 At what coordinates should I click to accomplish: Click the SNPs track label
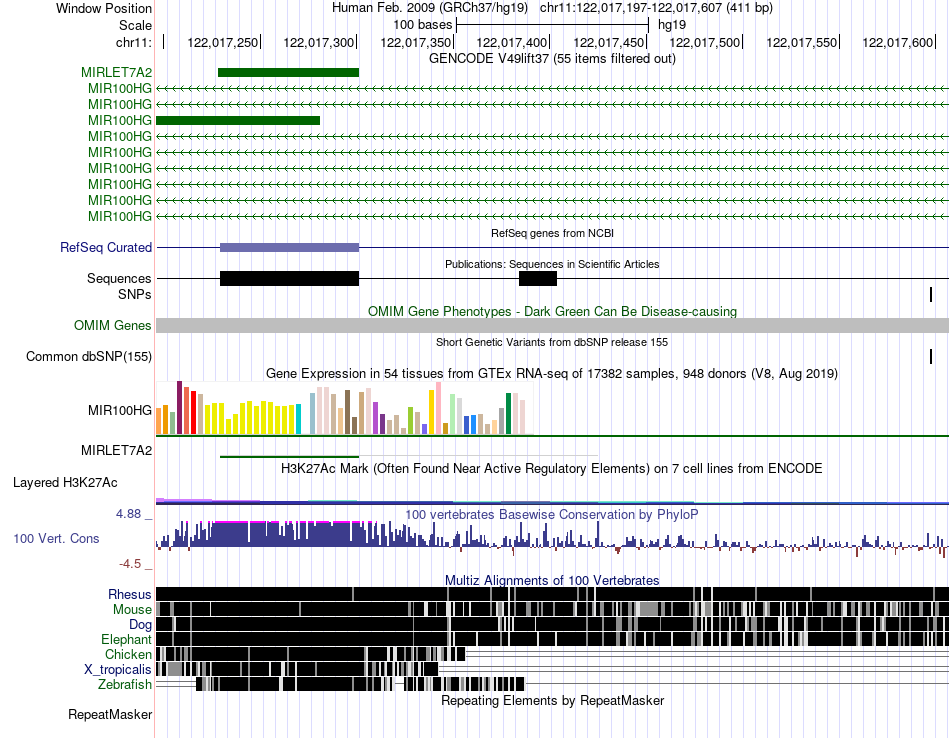pyautogui.click(x=135, y=294)
